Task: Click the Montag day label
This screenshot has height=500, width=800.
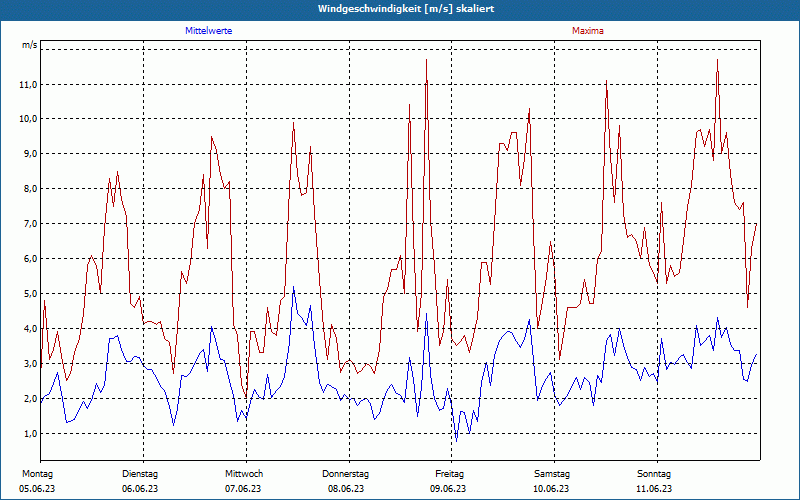Action: click(37, 474)
